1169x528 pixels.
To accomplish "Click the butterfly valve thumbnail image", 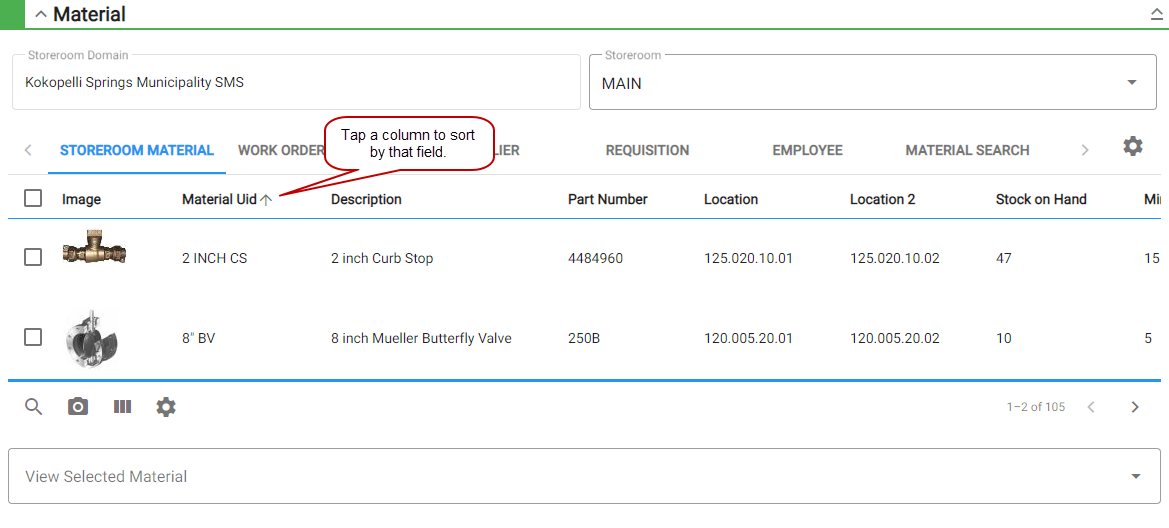I will point(91,338).
